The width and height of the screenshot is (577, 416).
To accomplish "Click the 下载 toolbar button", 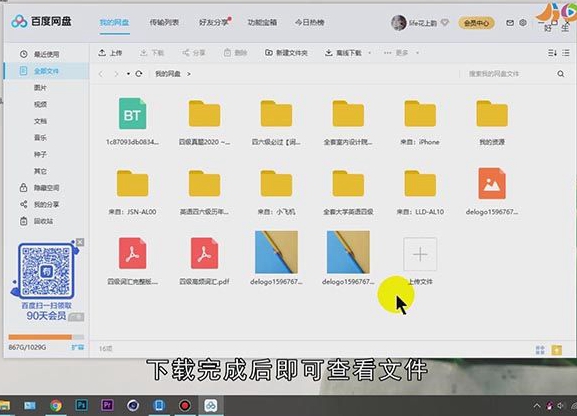I will pos(152,53).
